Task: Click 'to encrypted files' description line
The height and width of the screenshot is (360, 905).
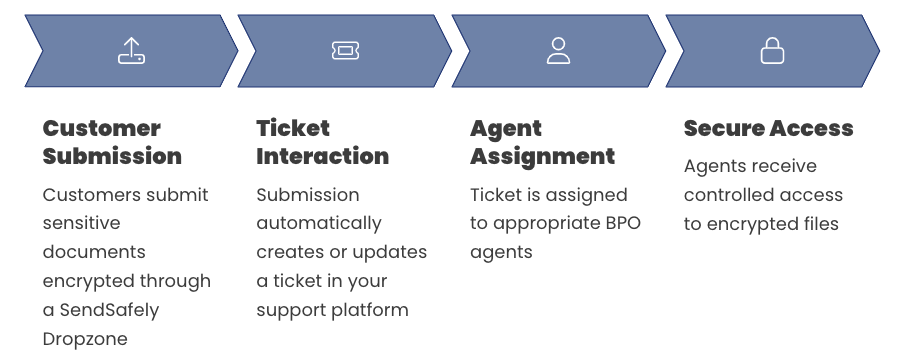Action: (761, 224)
